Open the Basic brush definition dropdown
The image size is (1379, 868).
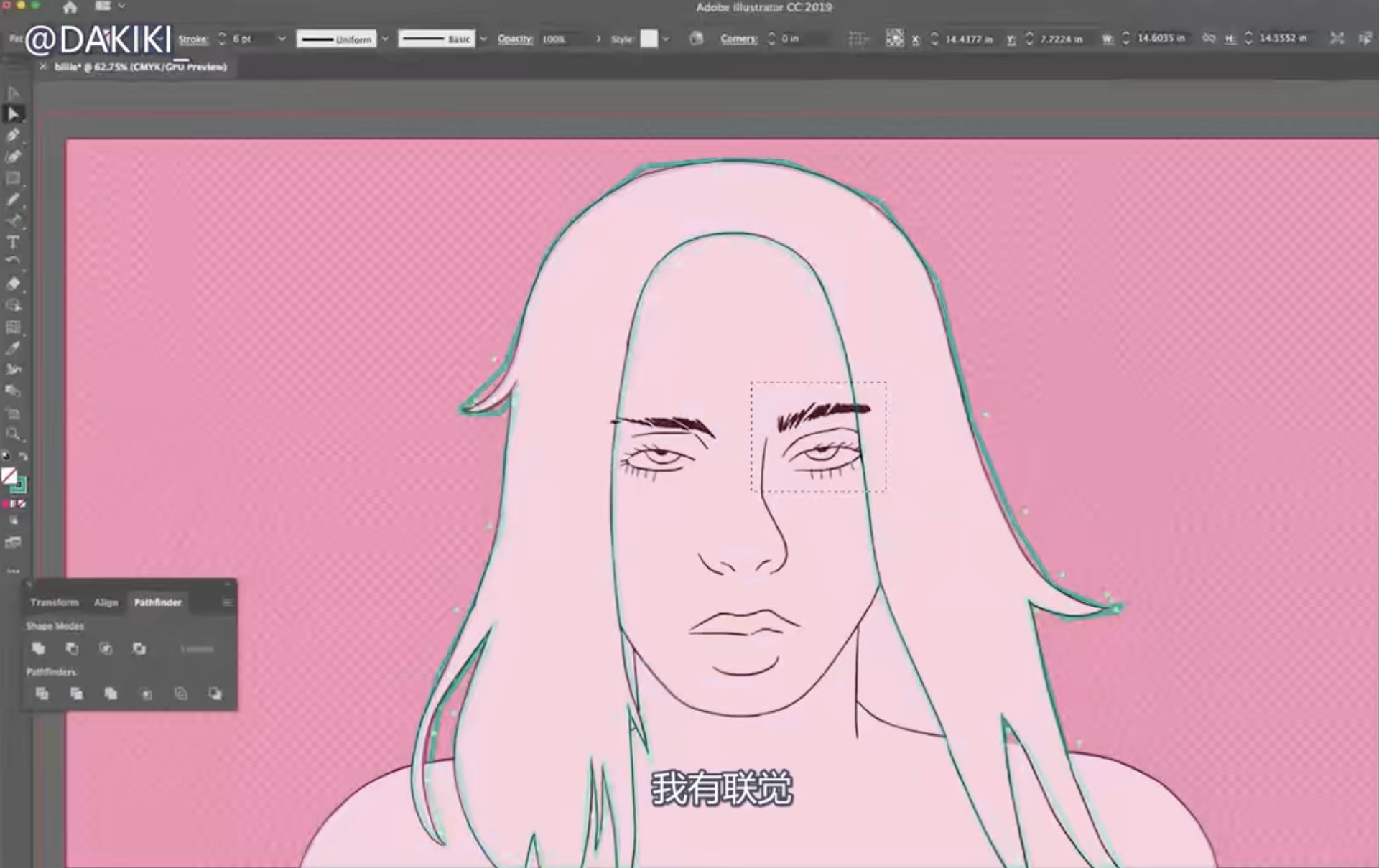click(483, 39)
